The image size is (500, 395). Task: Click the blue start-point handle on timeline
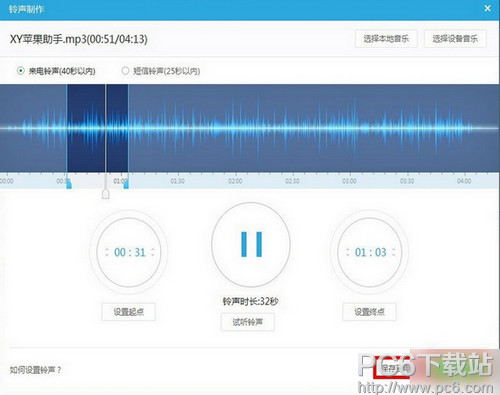click(69, 184)
